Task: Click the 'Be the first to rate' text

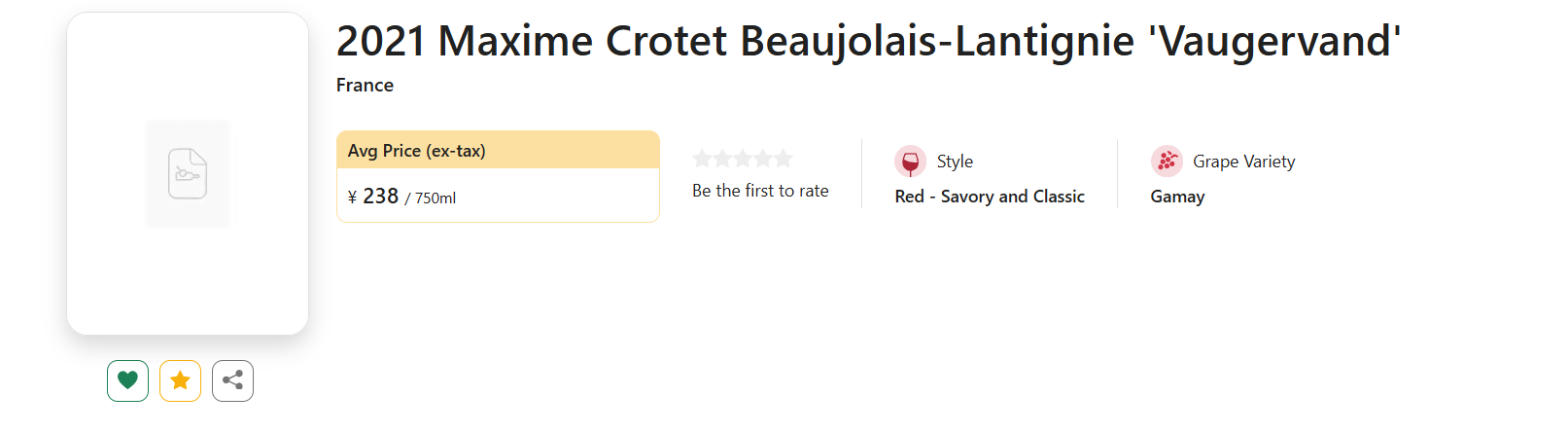Action: [x=760, y=191]
